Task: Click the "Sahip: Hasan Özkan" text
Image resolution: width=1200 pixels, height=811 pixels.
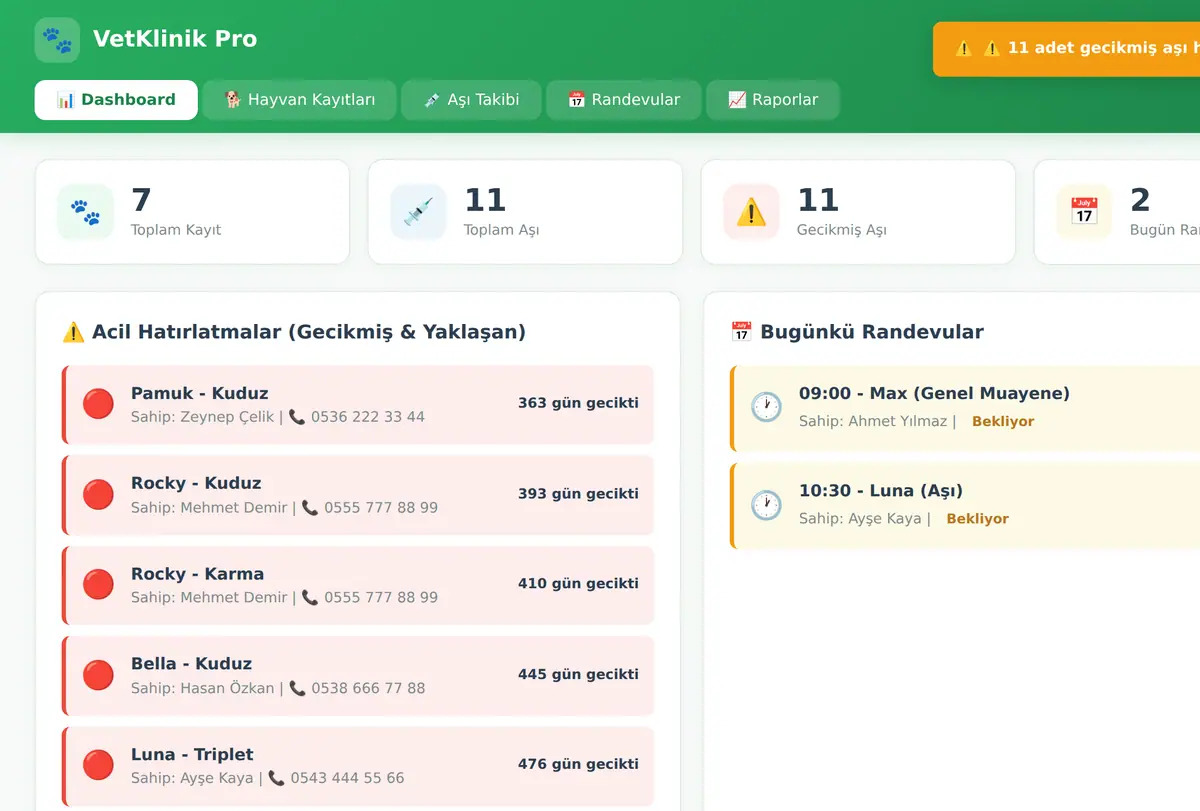Action: tap(203, 688)
